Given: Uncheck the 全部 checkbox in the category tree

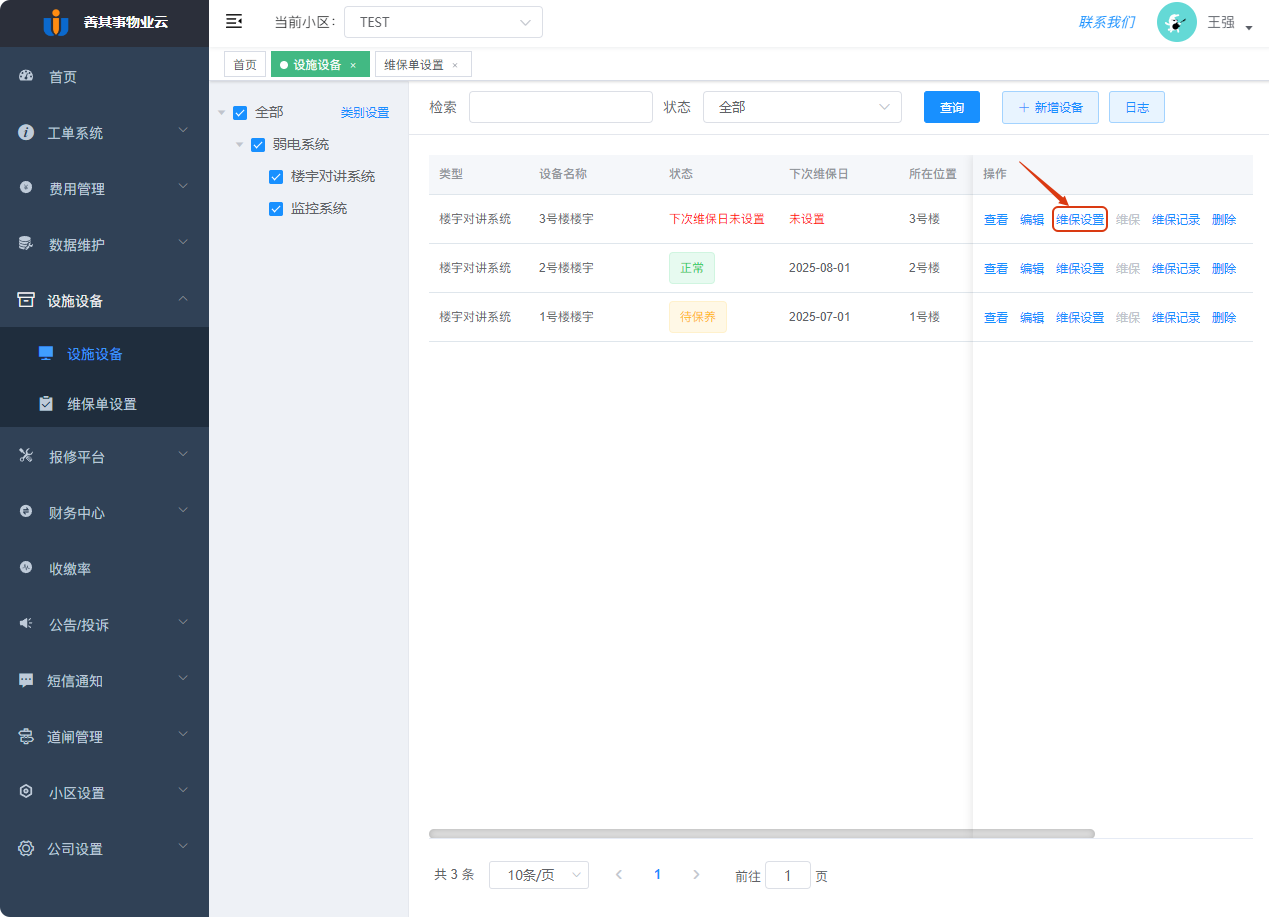Looking at the screenshot, I should coord(240,112).
